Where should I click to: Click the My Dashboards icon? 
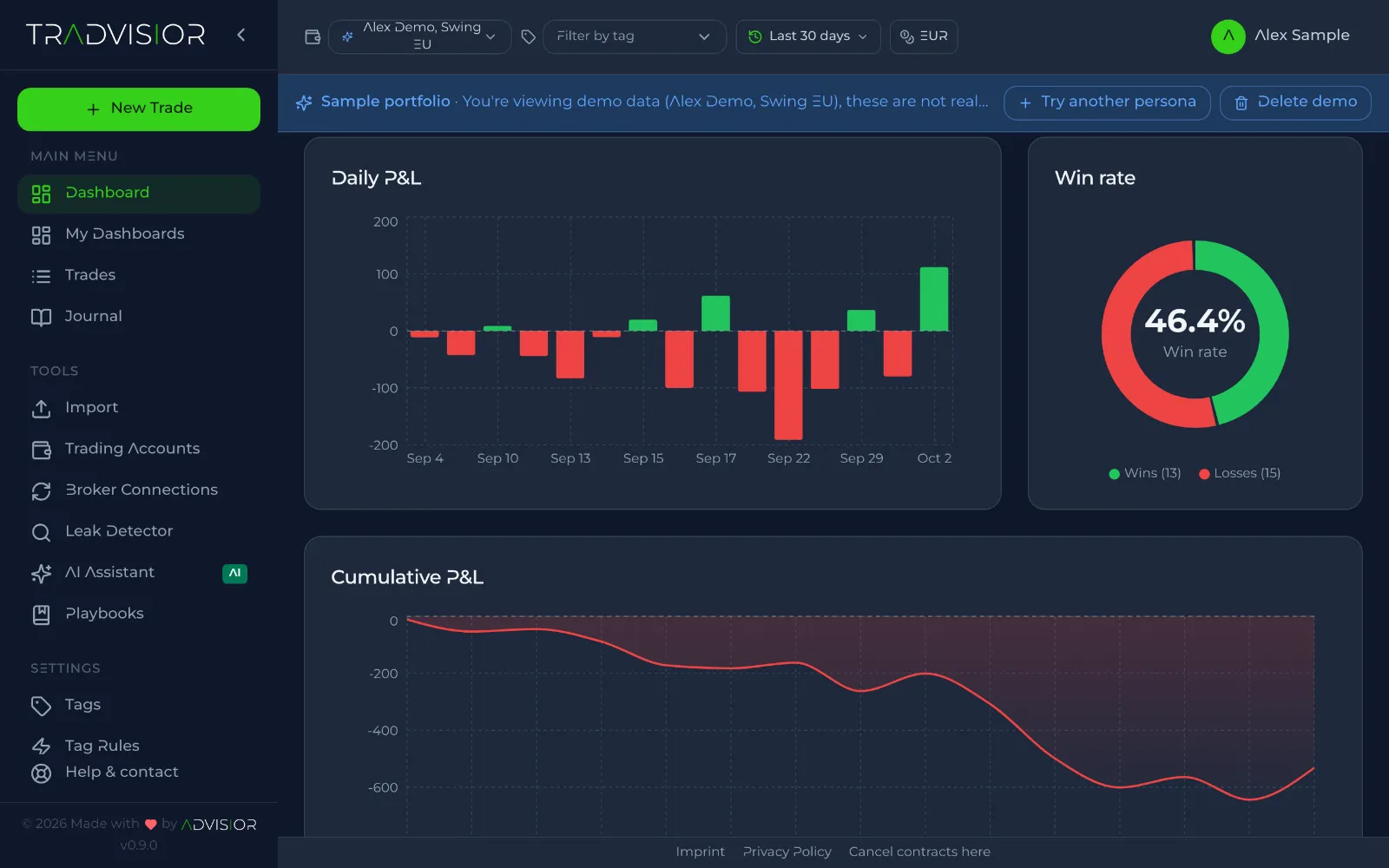[41, 235]
